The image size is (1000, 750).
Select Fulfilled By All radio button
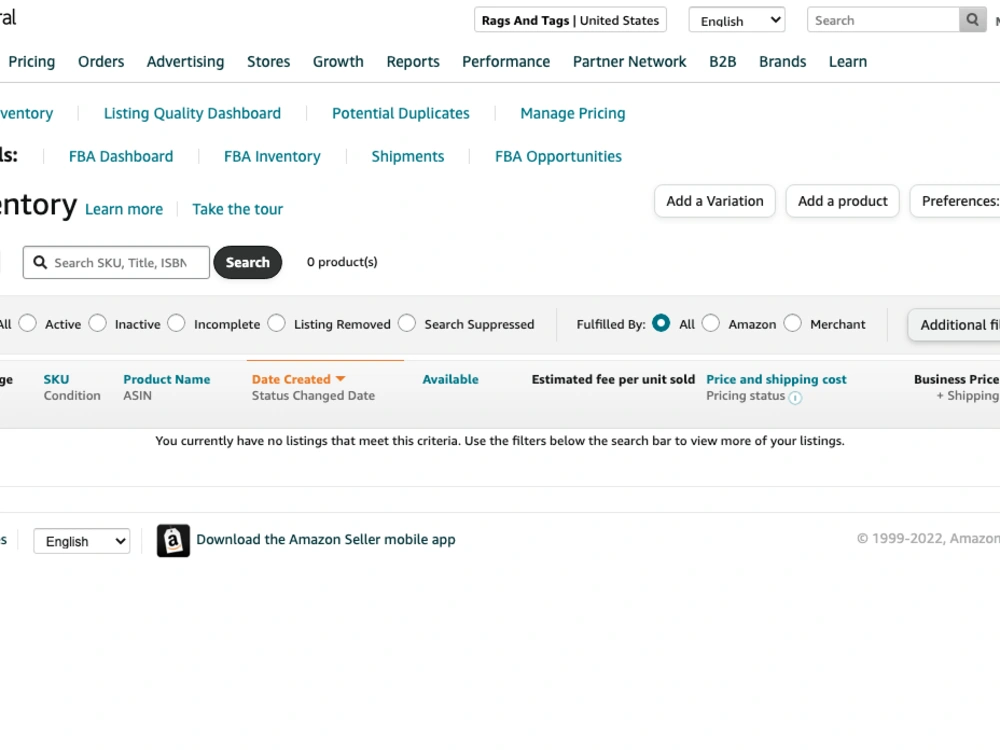point(661,323)
